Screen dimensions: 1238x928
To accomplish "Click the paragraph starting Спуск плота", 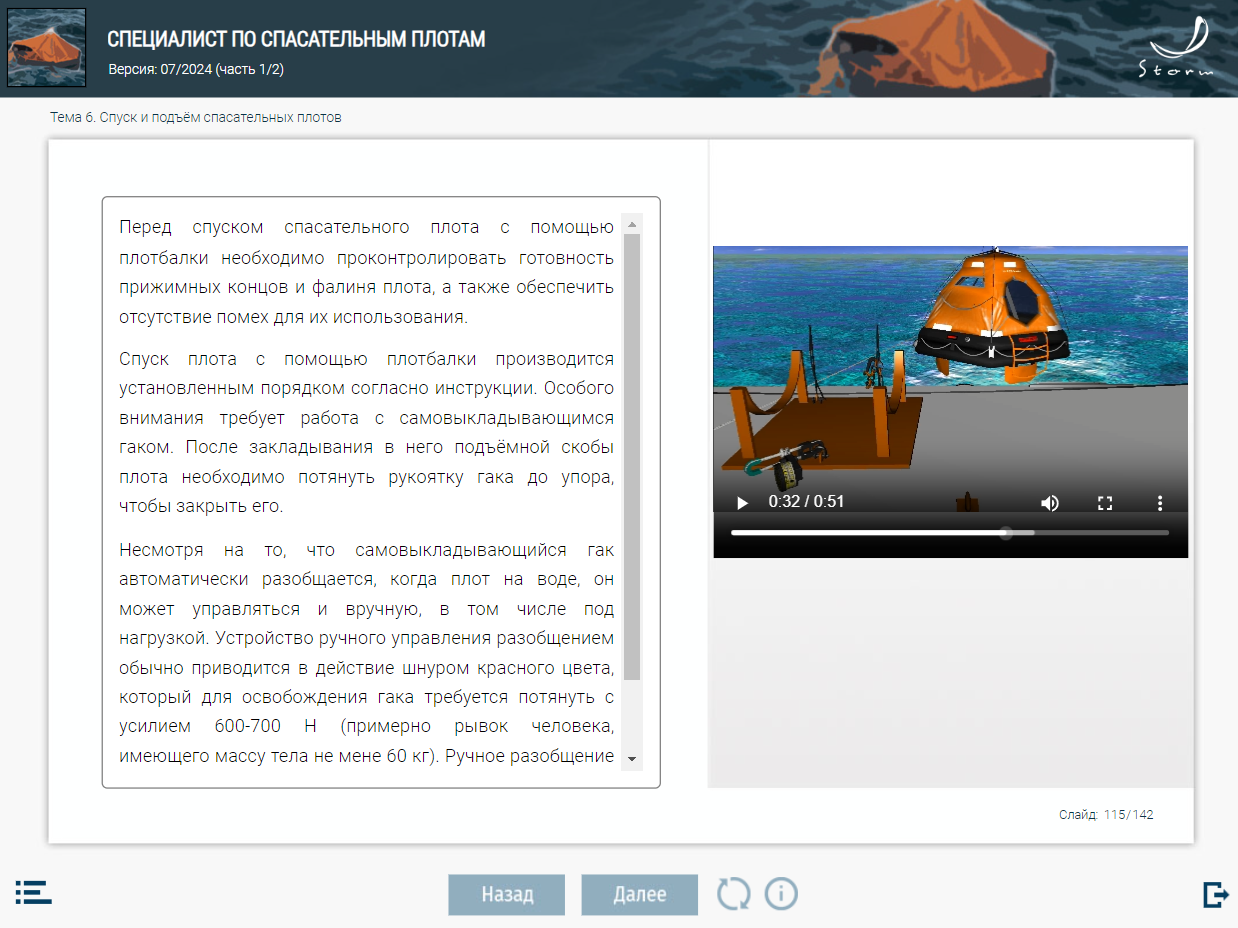I will 366,432.
